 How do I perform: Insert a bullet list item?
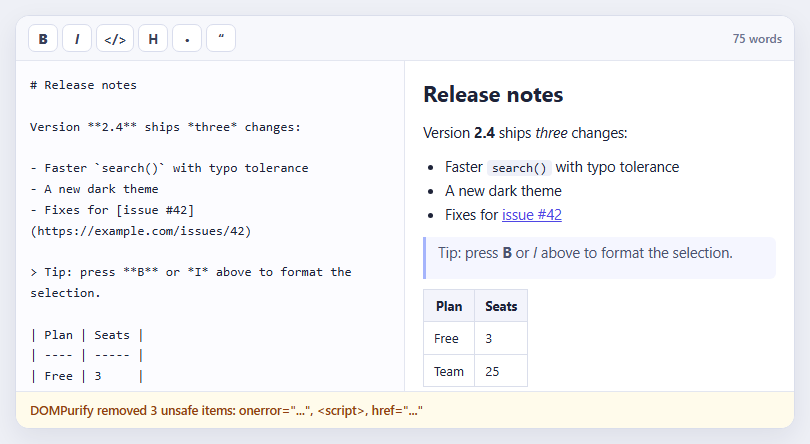[187, 39]
